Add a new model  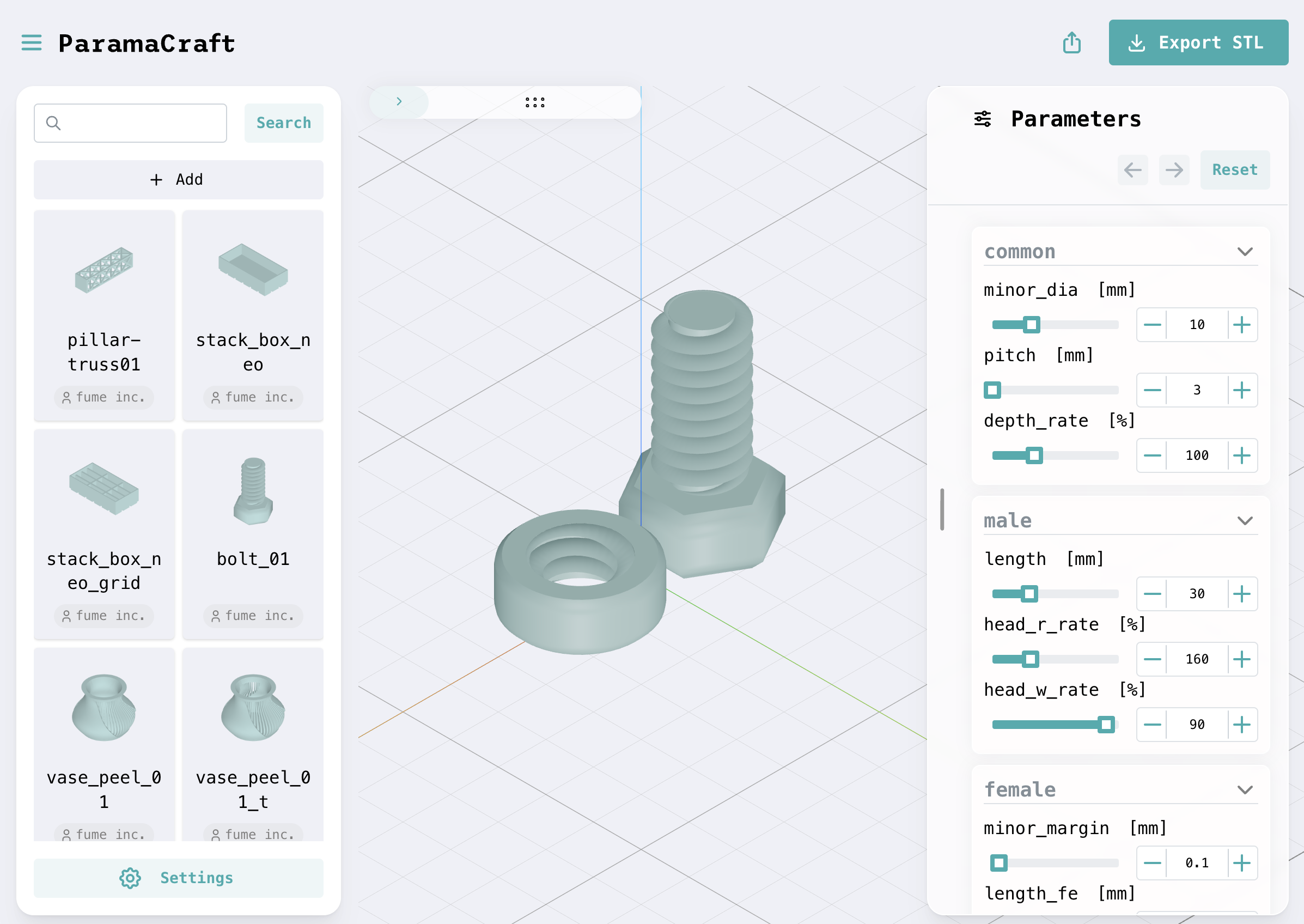[x=178, y=180]
